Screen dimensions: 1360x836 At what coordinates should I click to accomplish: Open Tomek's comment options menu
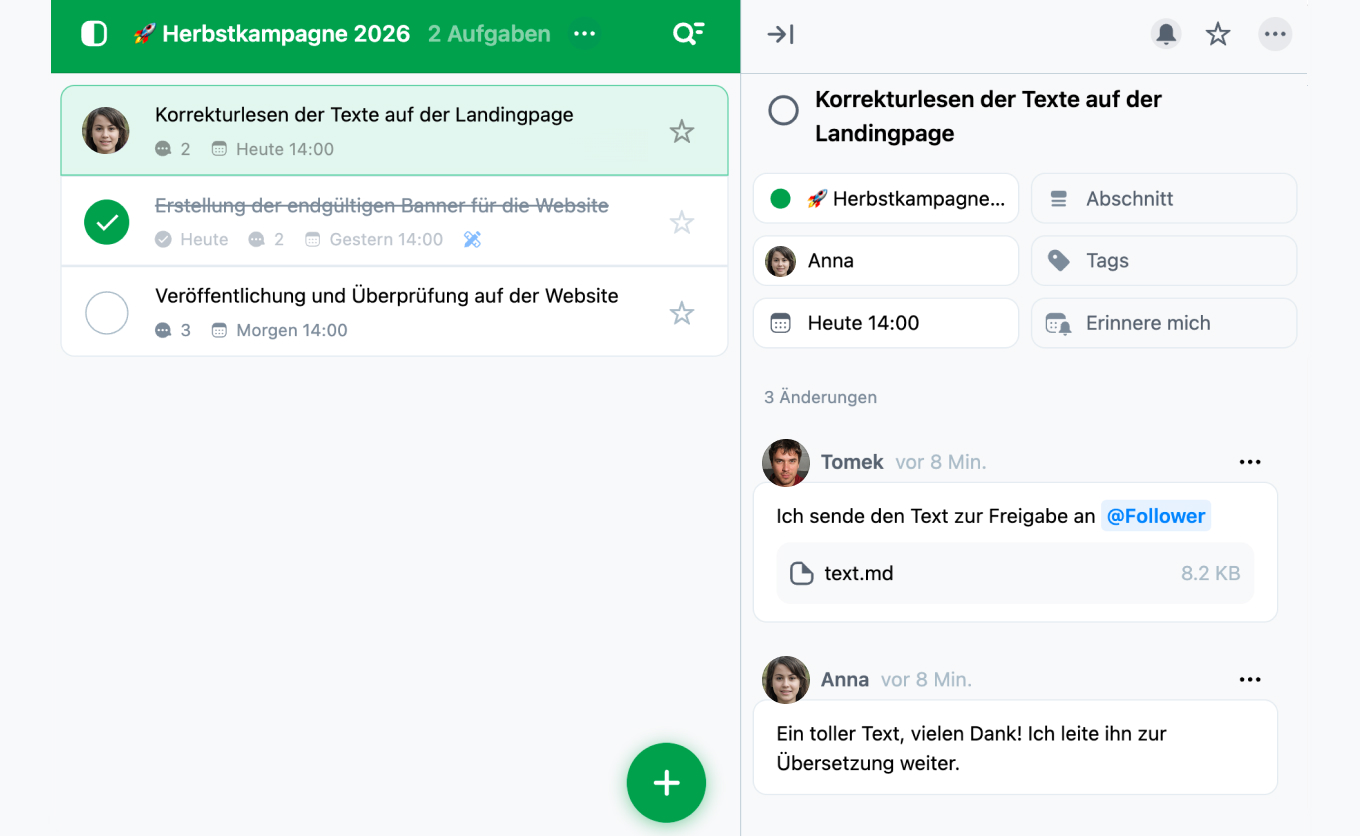coord(1250,462)
